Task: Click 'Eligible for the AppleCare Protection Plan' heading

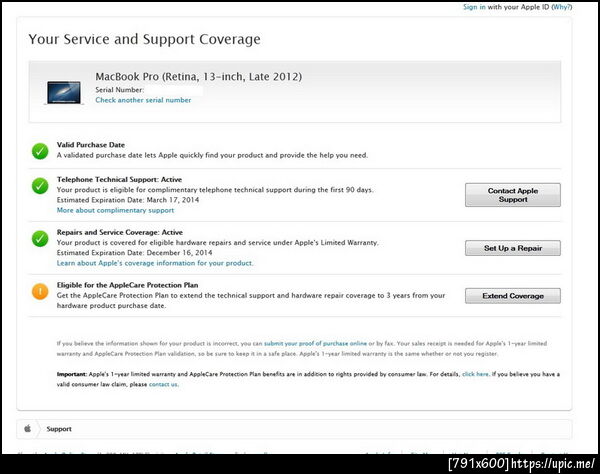Action: [127, 285]
